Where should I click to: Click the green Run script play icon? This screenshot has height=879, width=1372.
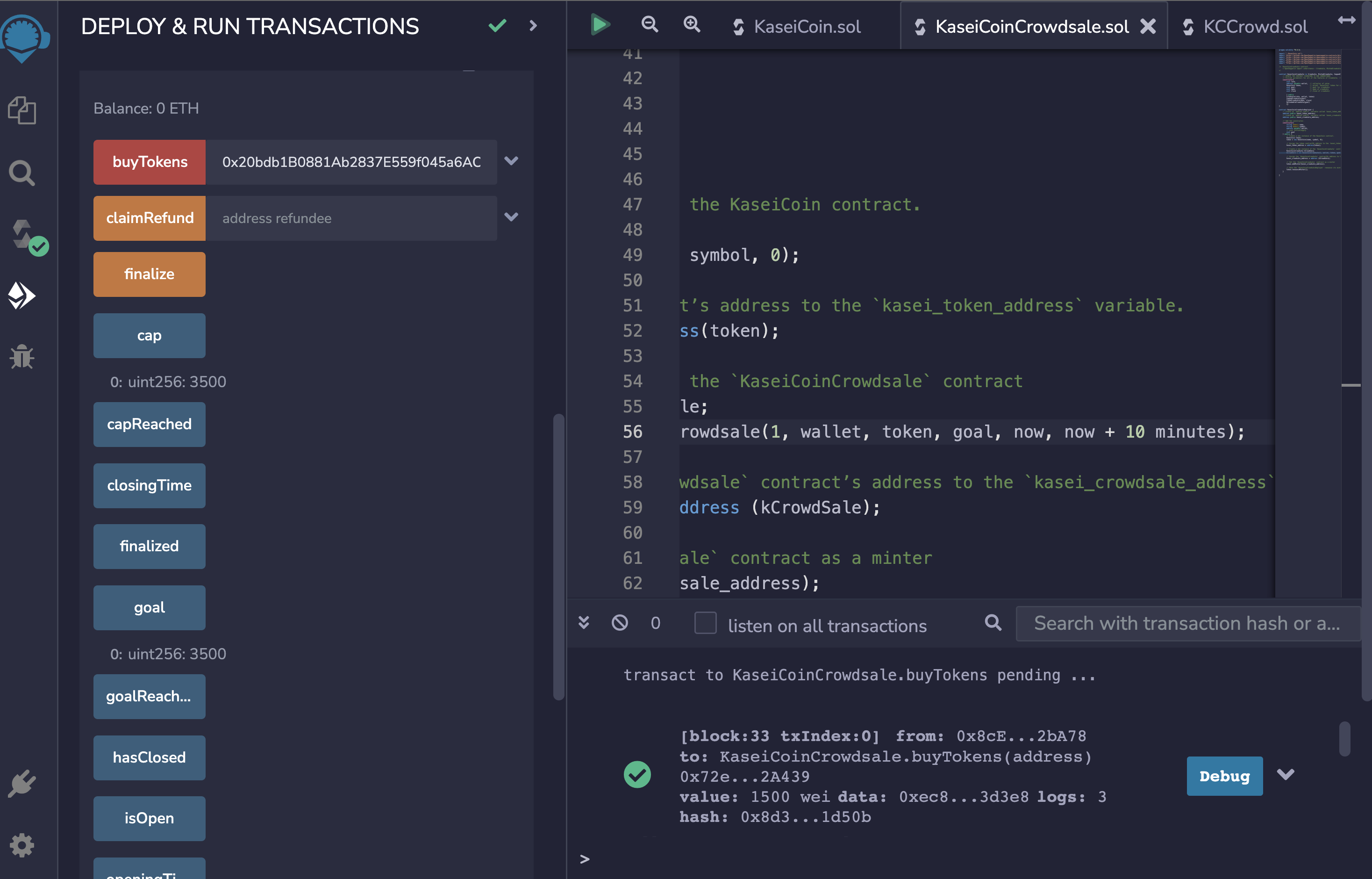click(x=600, y=24)
